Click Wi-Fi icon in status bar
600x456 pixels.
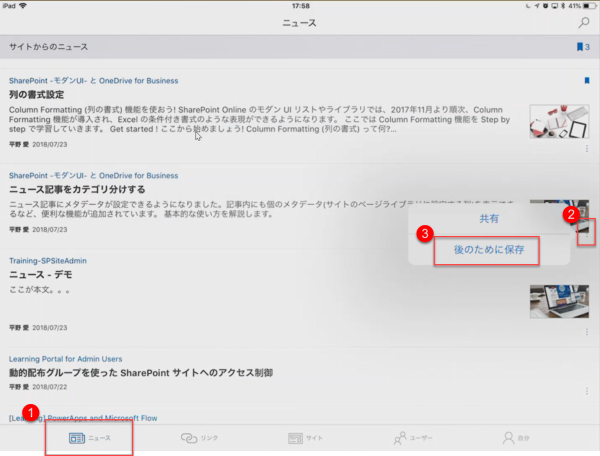pyautogui.click(x=23, y=6)
